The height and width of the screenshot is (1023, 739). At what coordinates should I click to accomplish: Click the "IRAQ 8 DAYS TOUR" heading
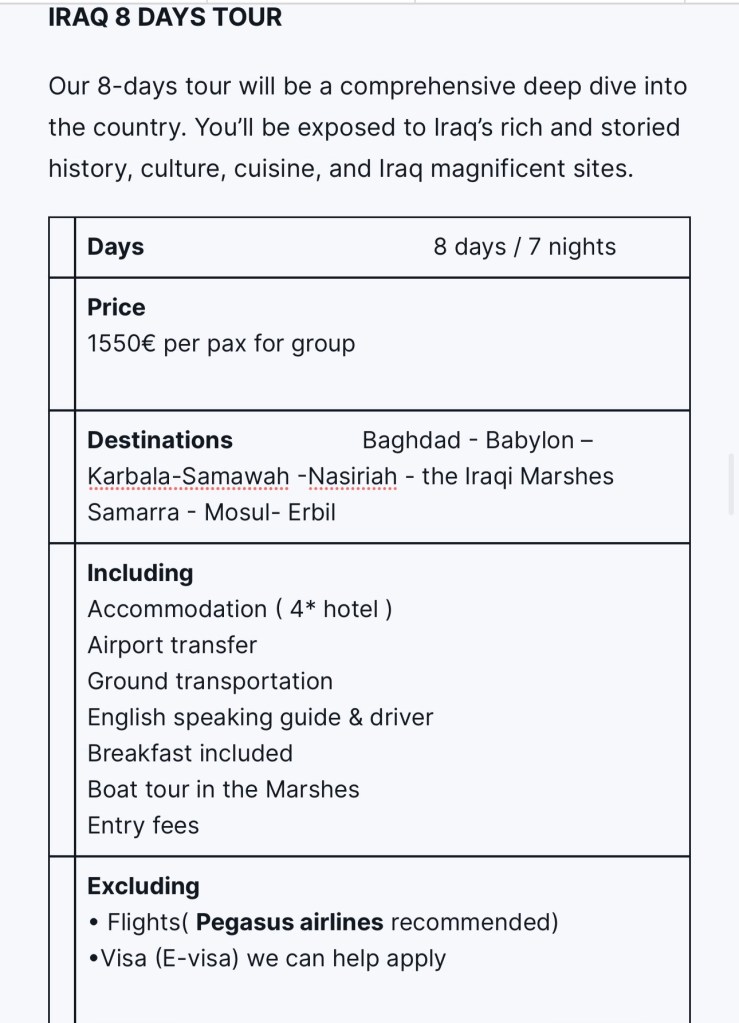(x=165, y=17)
